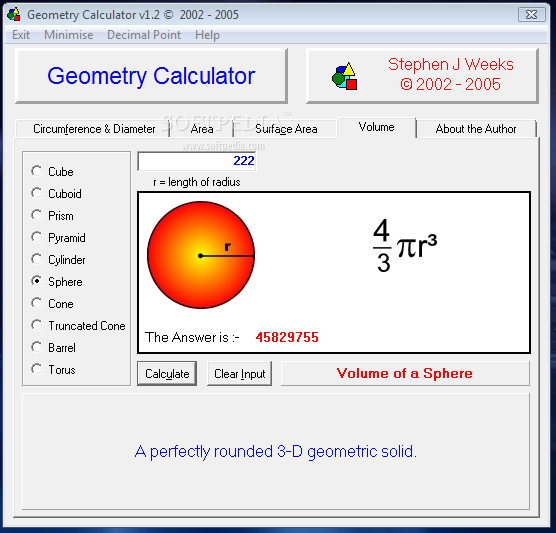Click the 4/3 πr³ formula
The height and width of the screenshot is (533, 556).
coord(405,245)
